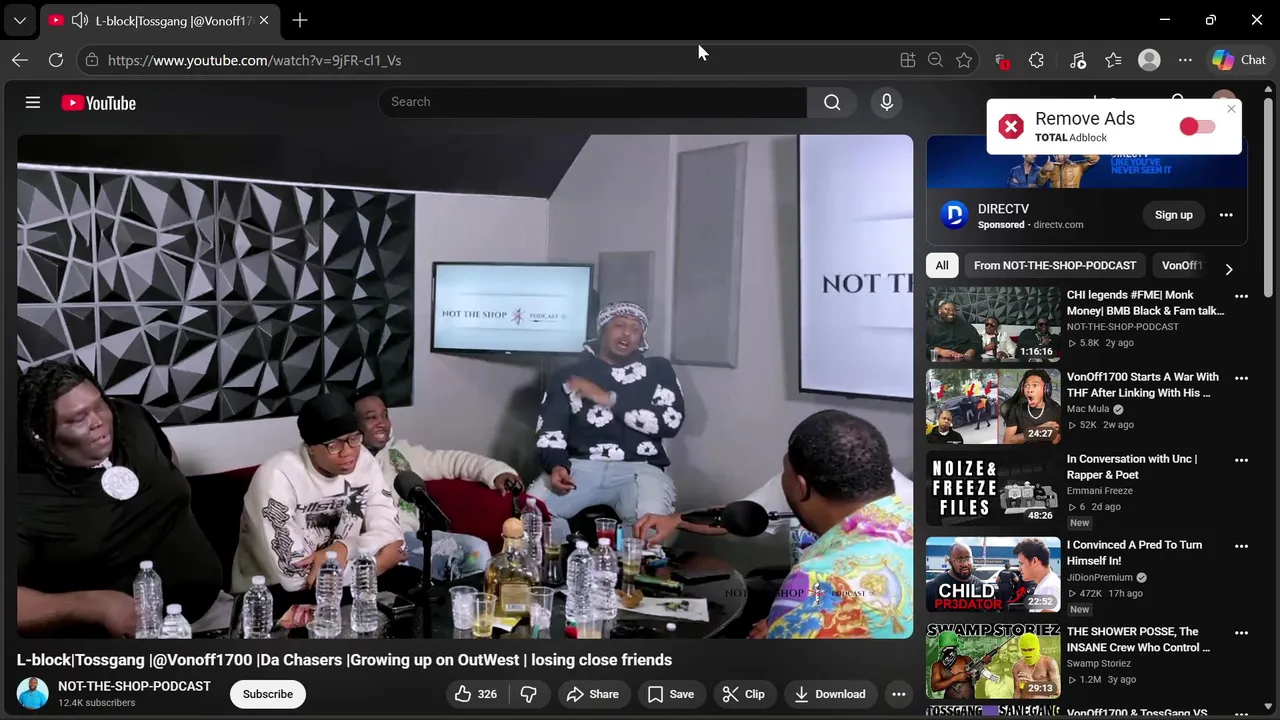Select From NOT-THE-SHOP-PODCAST filter chip

click(1055, 265)
